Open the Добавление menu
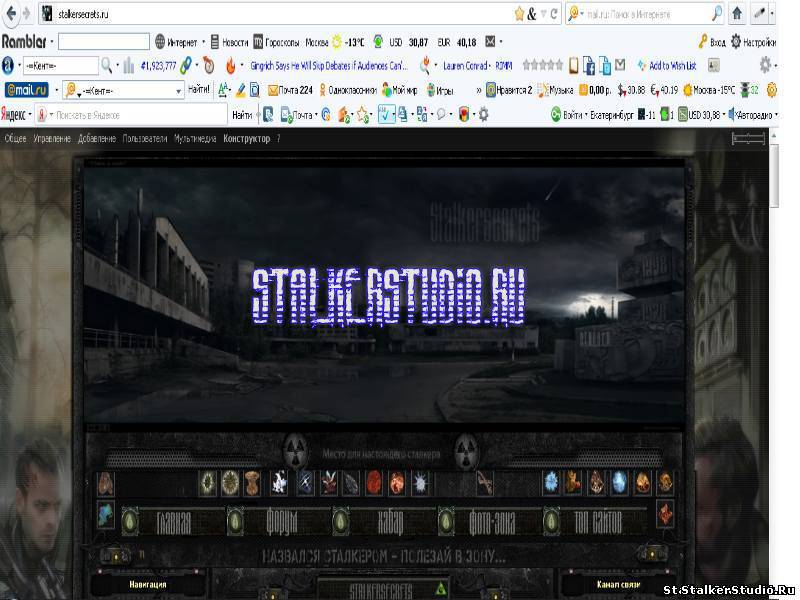The image size is (800, 600). tap(97, 138)
